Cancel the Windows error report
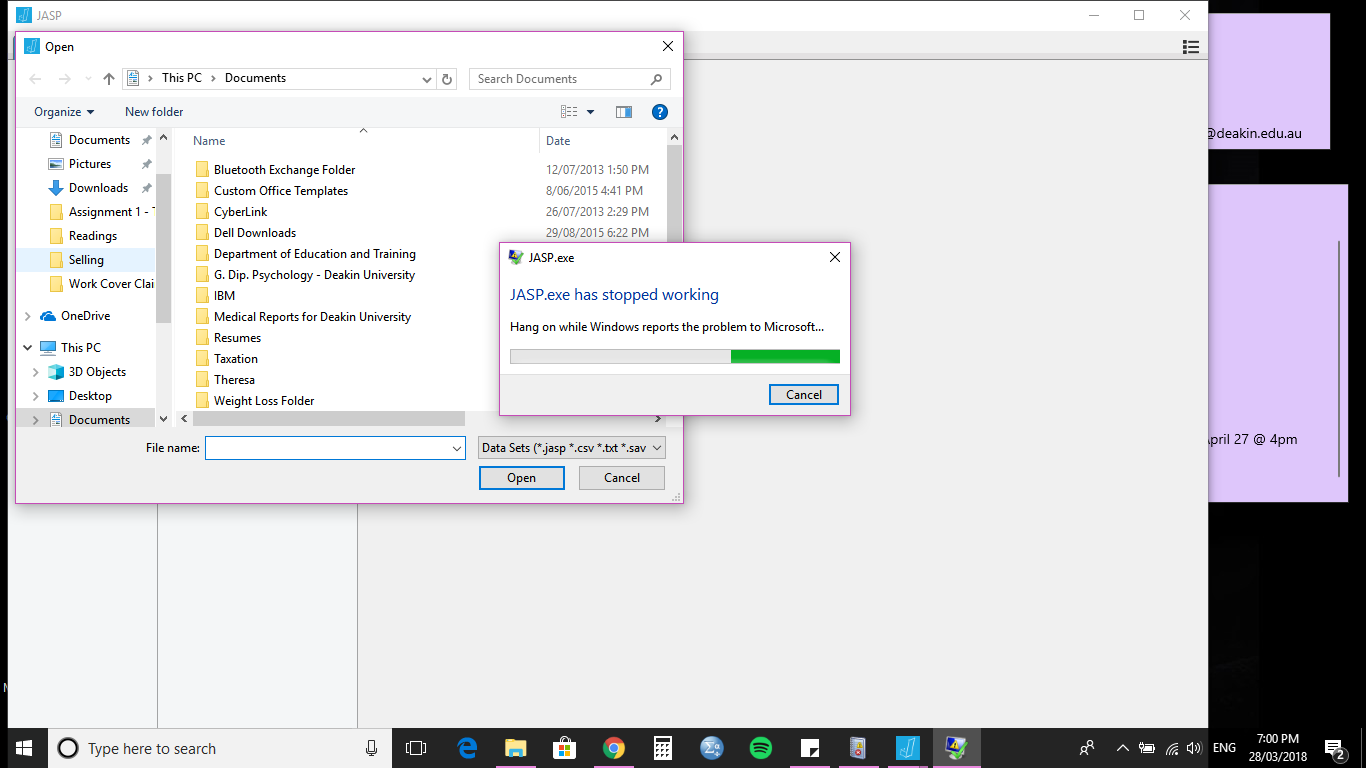 pos(803,394)
